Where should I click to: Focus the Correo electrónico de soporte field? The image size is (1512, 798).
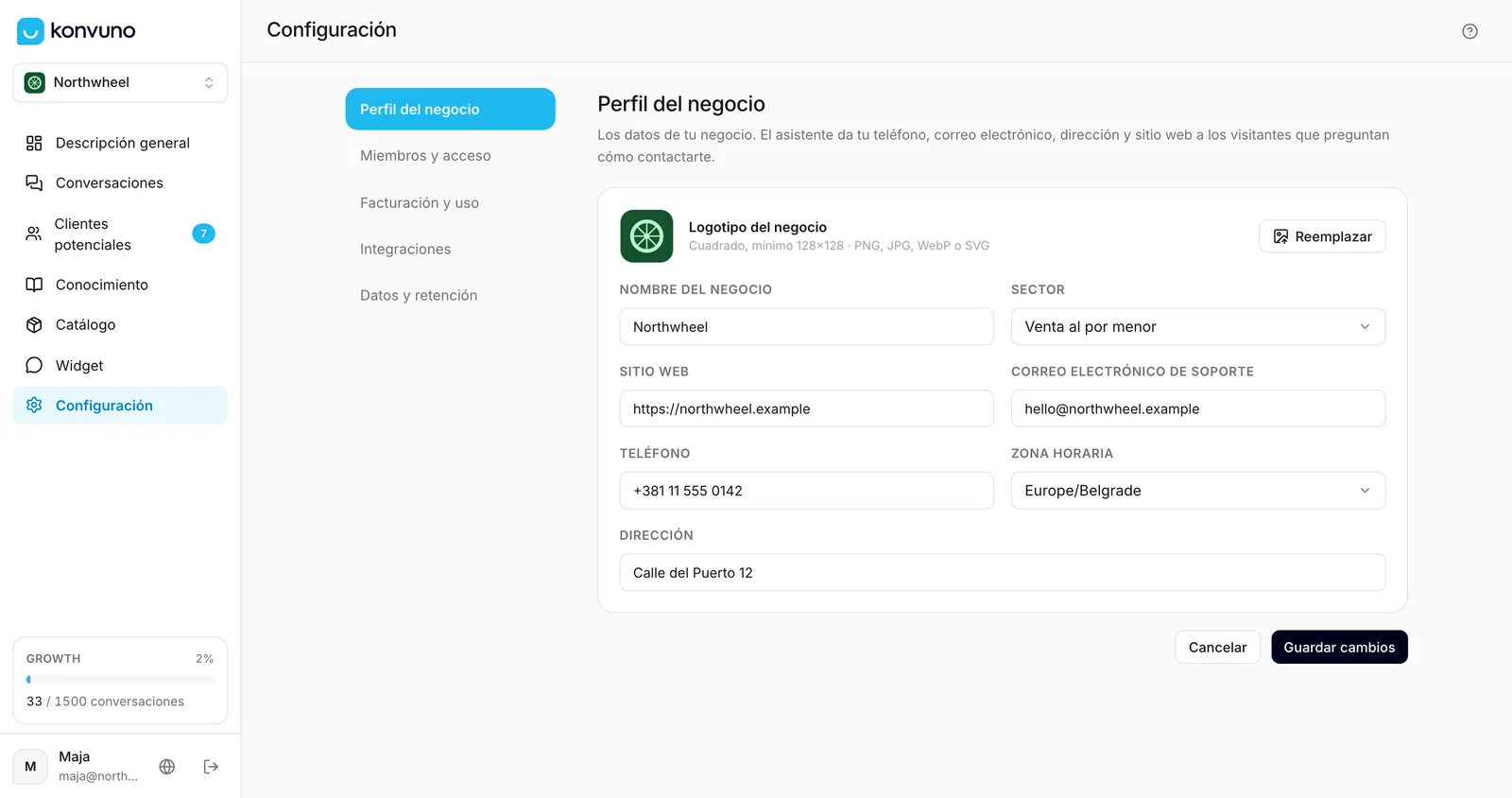pyautogui.click(x=1198, y=408)
